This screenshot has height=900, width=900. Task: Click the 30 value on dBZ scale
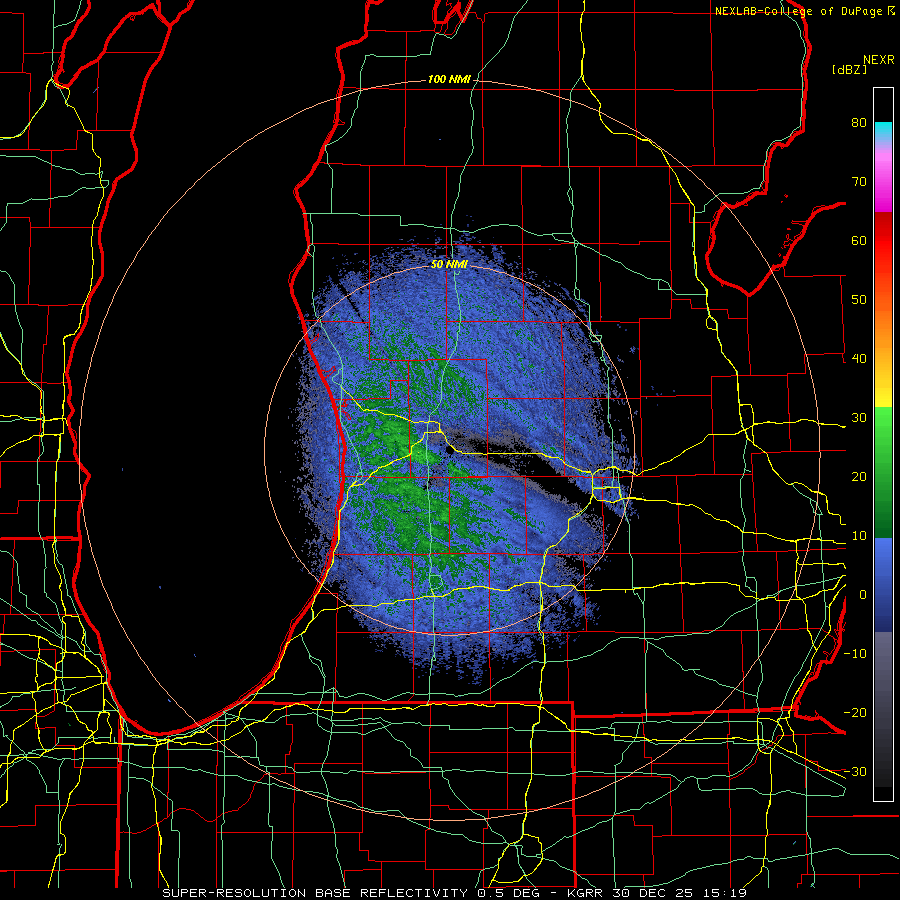(859, 418)
